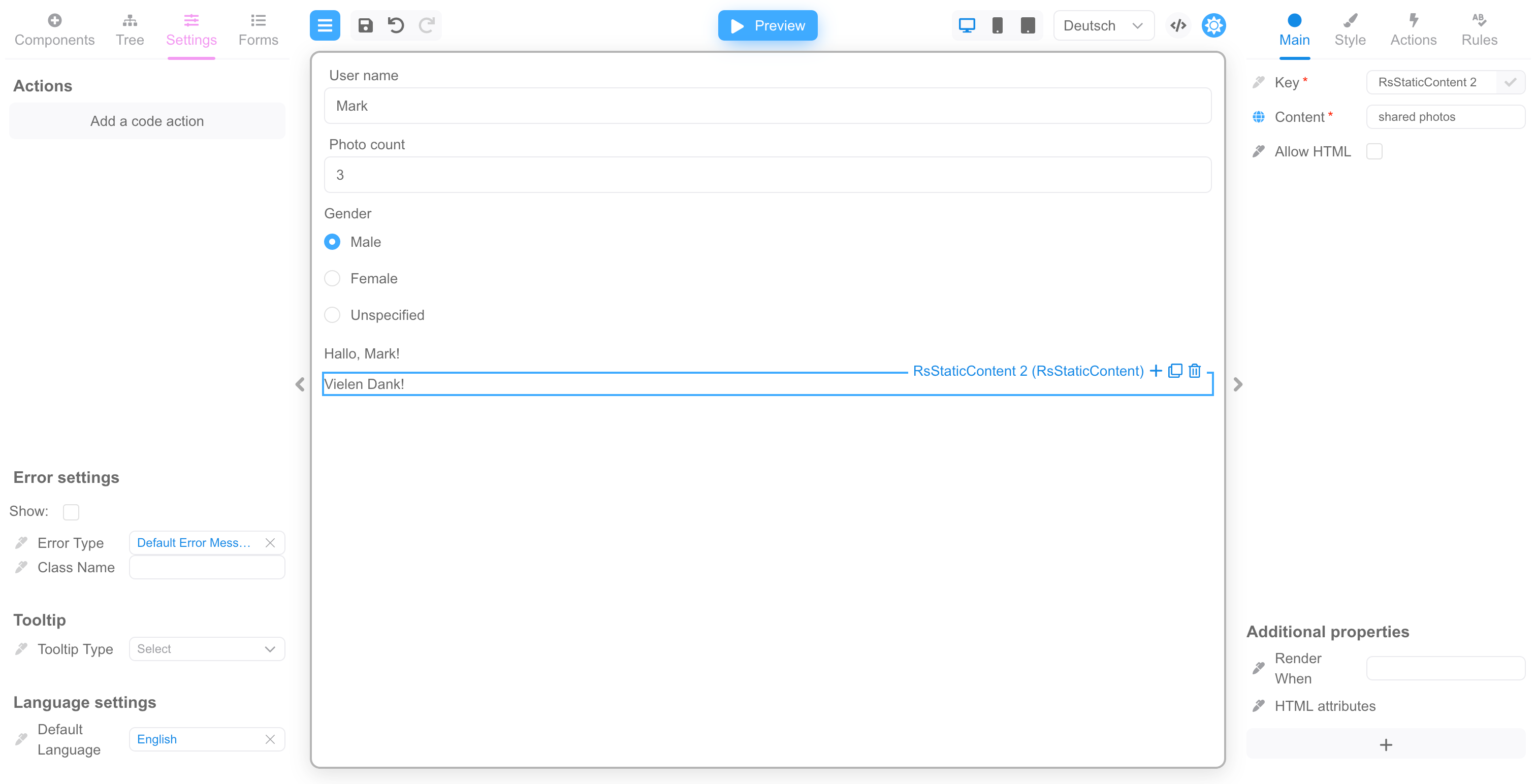Enable the Allow HTML checkbox
Image resolution: width=1536 pixels, height=784 pixels.
[1374, 152]
